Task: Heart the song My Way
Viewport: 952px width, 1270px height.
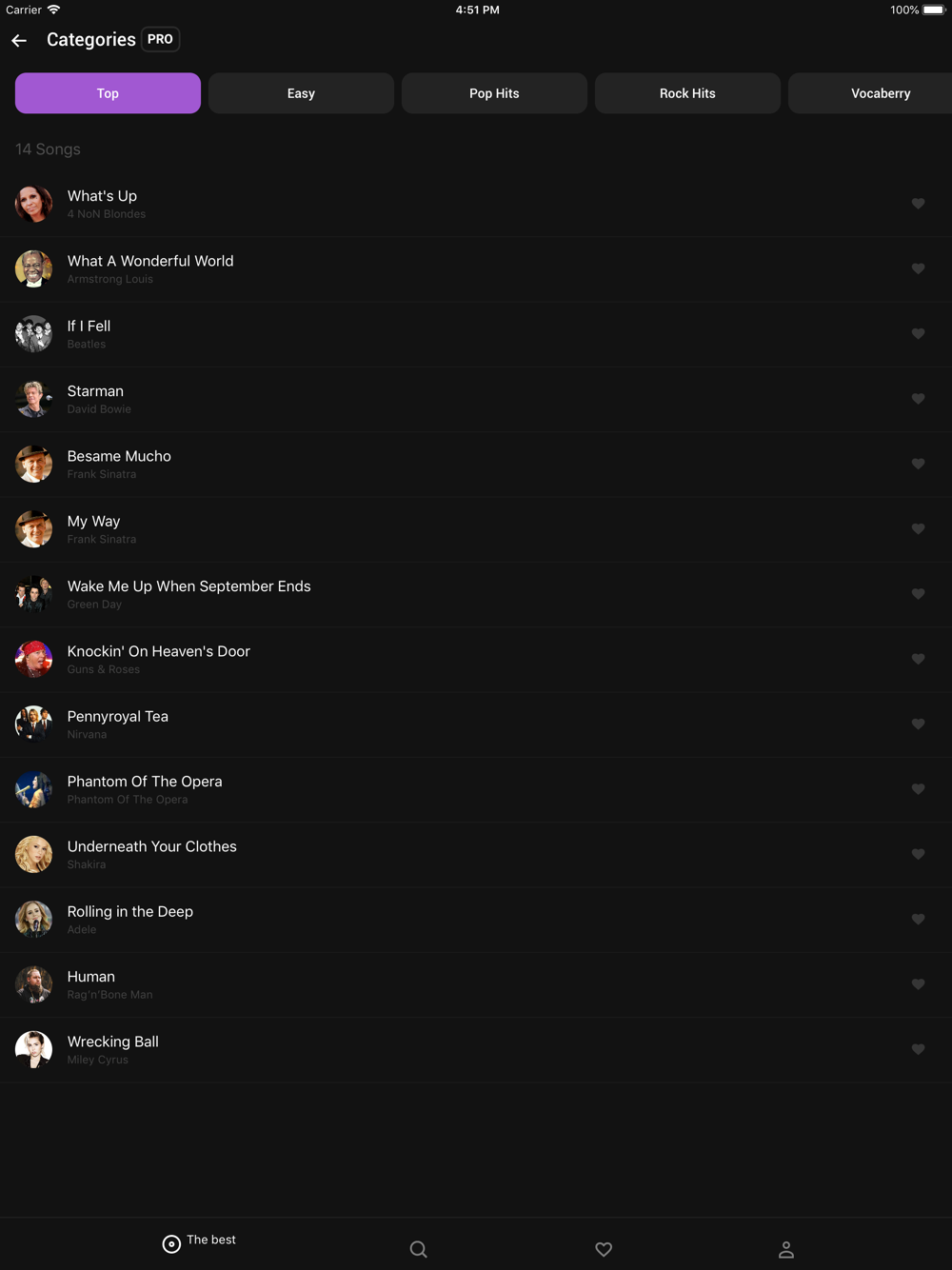Action: (918, 529)
